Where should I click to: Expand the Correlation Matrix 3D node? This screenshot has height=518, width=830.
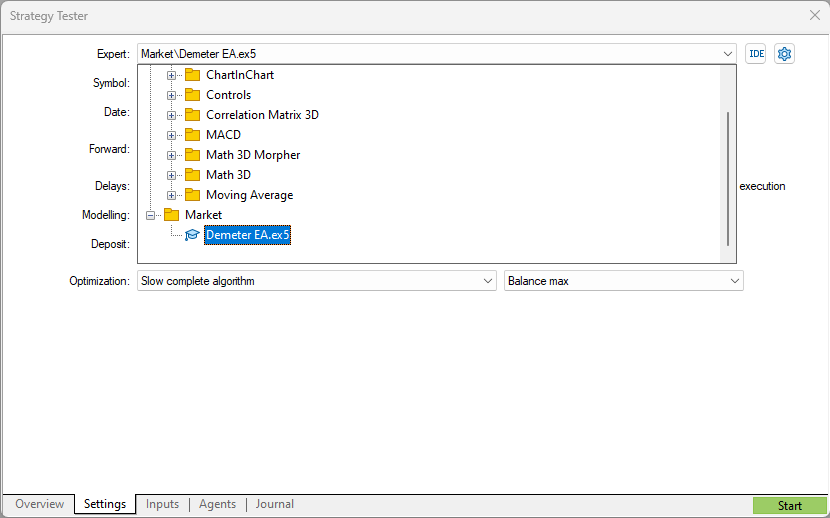tap(171, 115)
